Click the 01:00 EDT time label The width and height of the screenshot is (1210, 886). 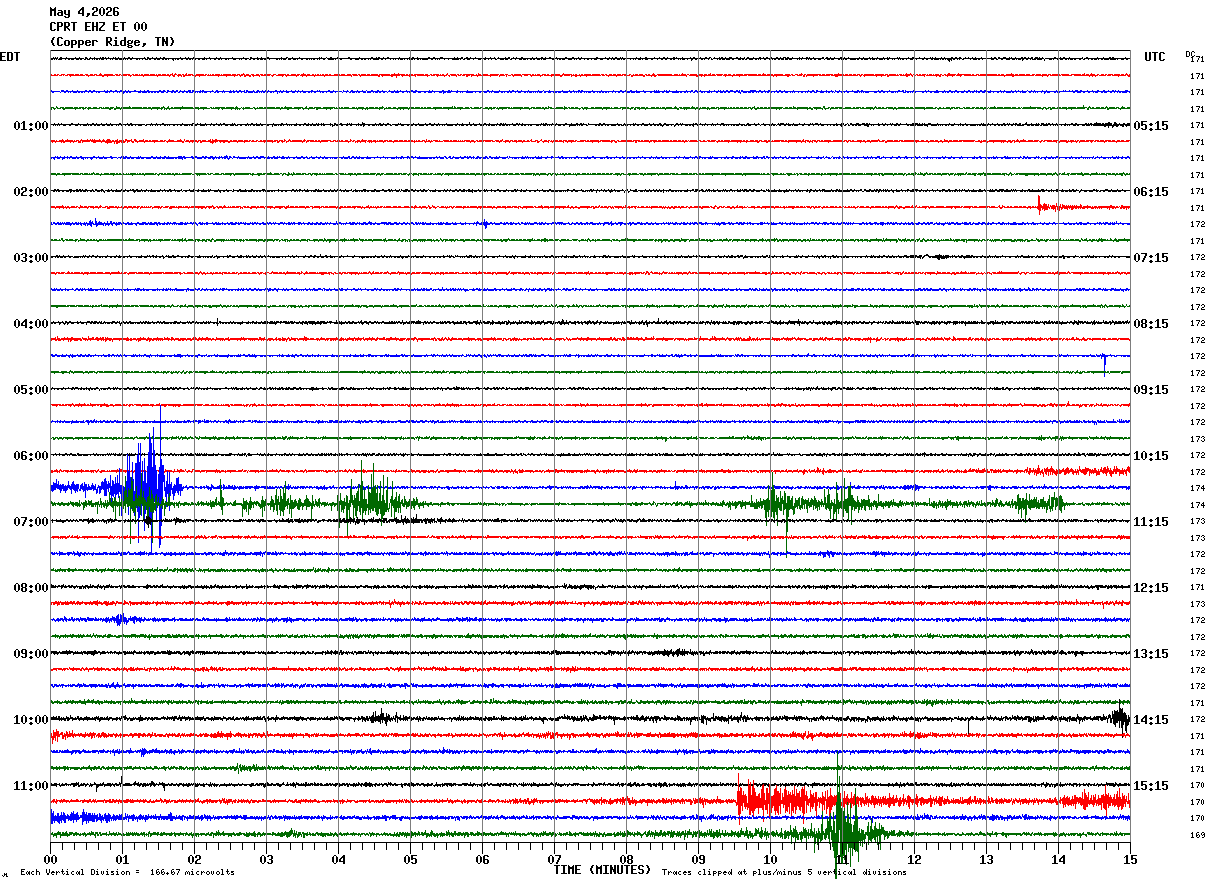tap(30, 126)
